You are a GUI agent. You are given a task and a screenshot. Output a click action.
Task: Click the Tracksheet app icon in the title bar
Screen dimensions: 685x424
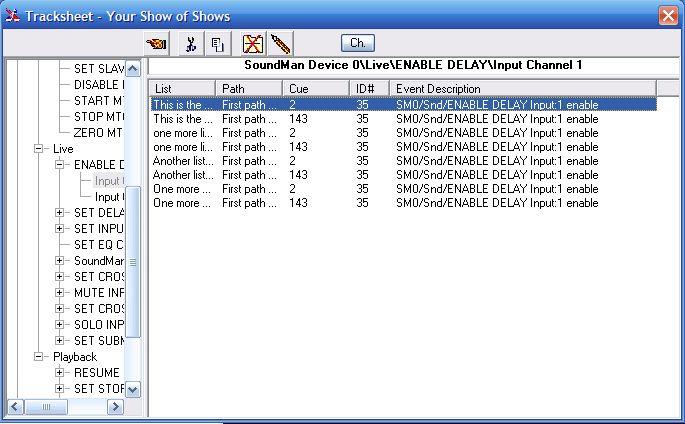(x=12, y=16)
